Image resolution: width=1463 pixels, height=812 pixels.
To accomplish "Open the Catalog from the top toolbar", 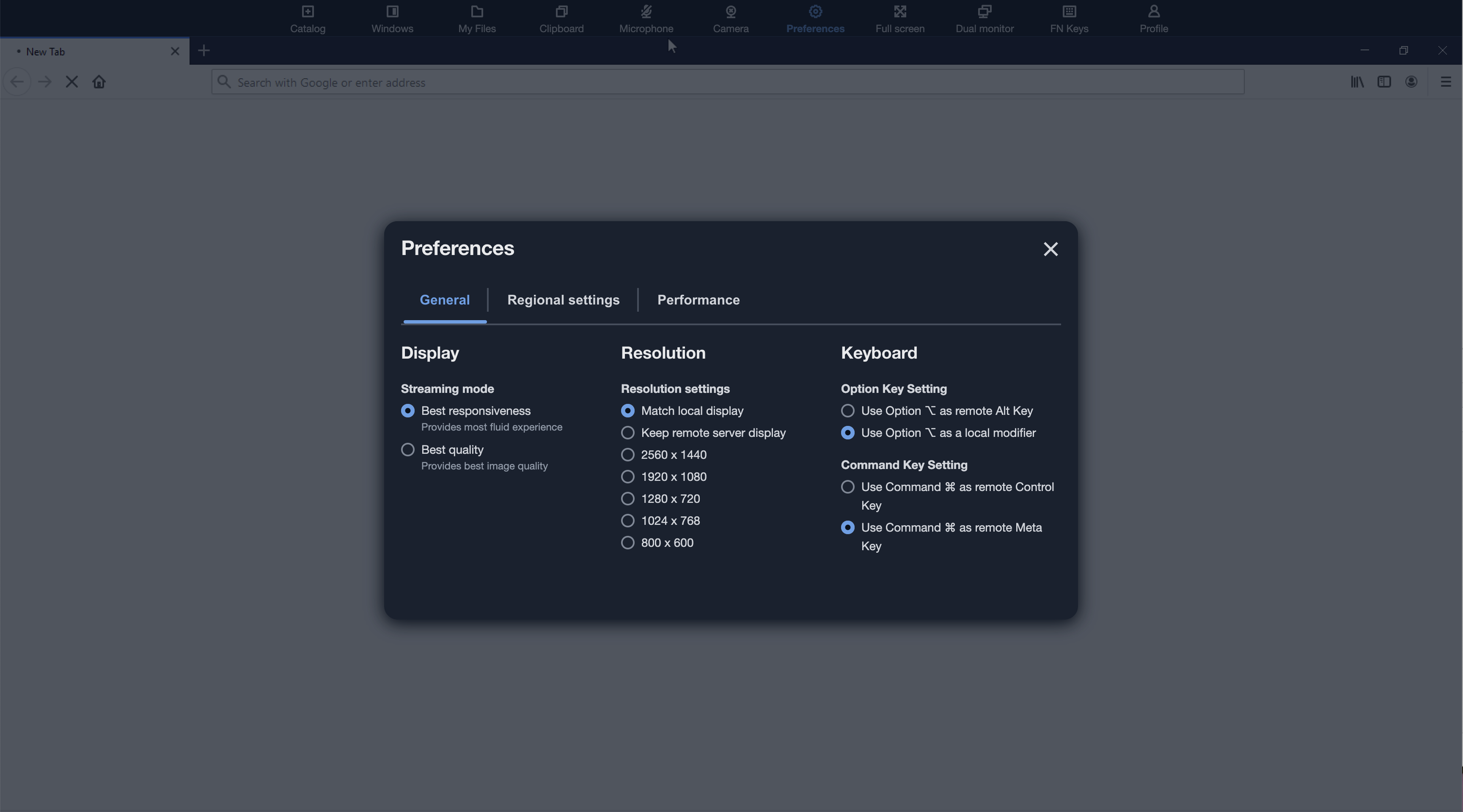I will [x=307, y=19].
